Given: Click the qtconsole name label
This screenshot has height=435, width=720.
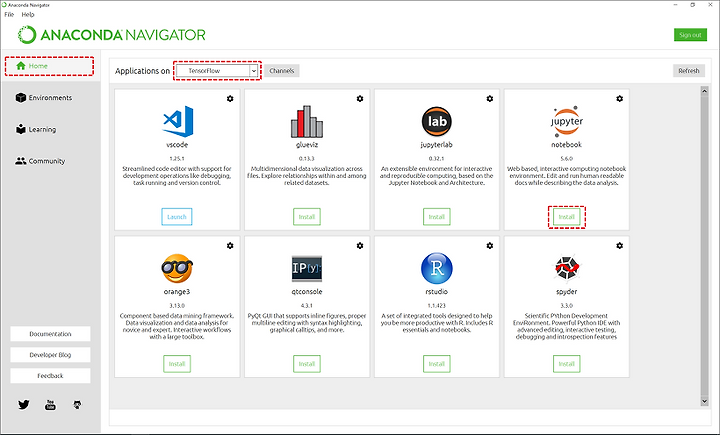Looking at the screenshot, I should (307, 292).
